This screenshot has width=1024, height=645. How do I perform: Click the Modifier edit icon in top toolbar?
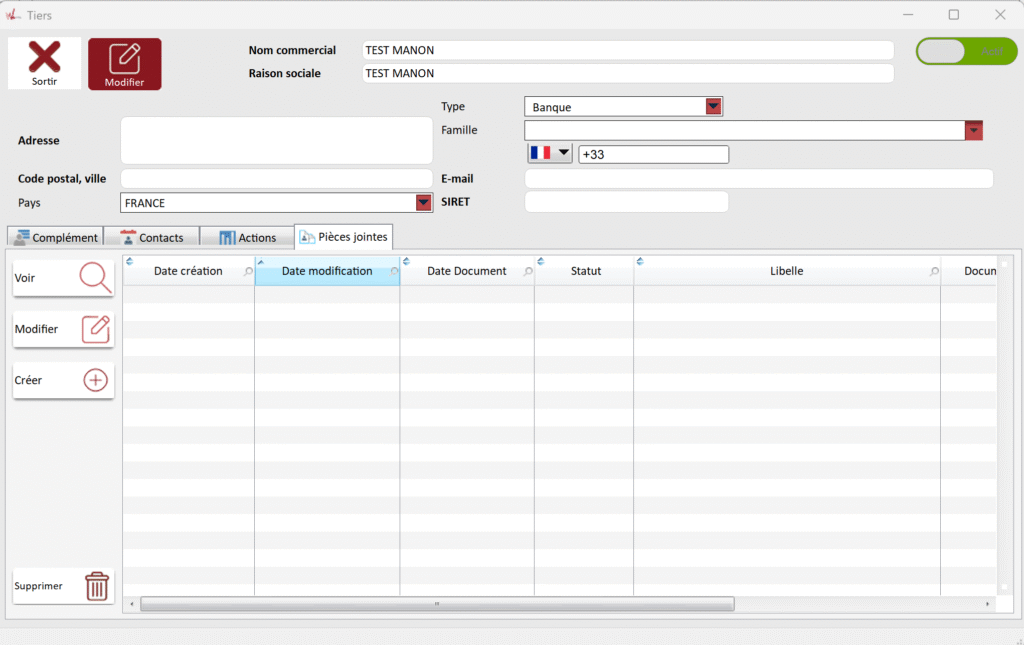coord(125,58)
